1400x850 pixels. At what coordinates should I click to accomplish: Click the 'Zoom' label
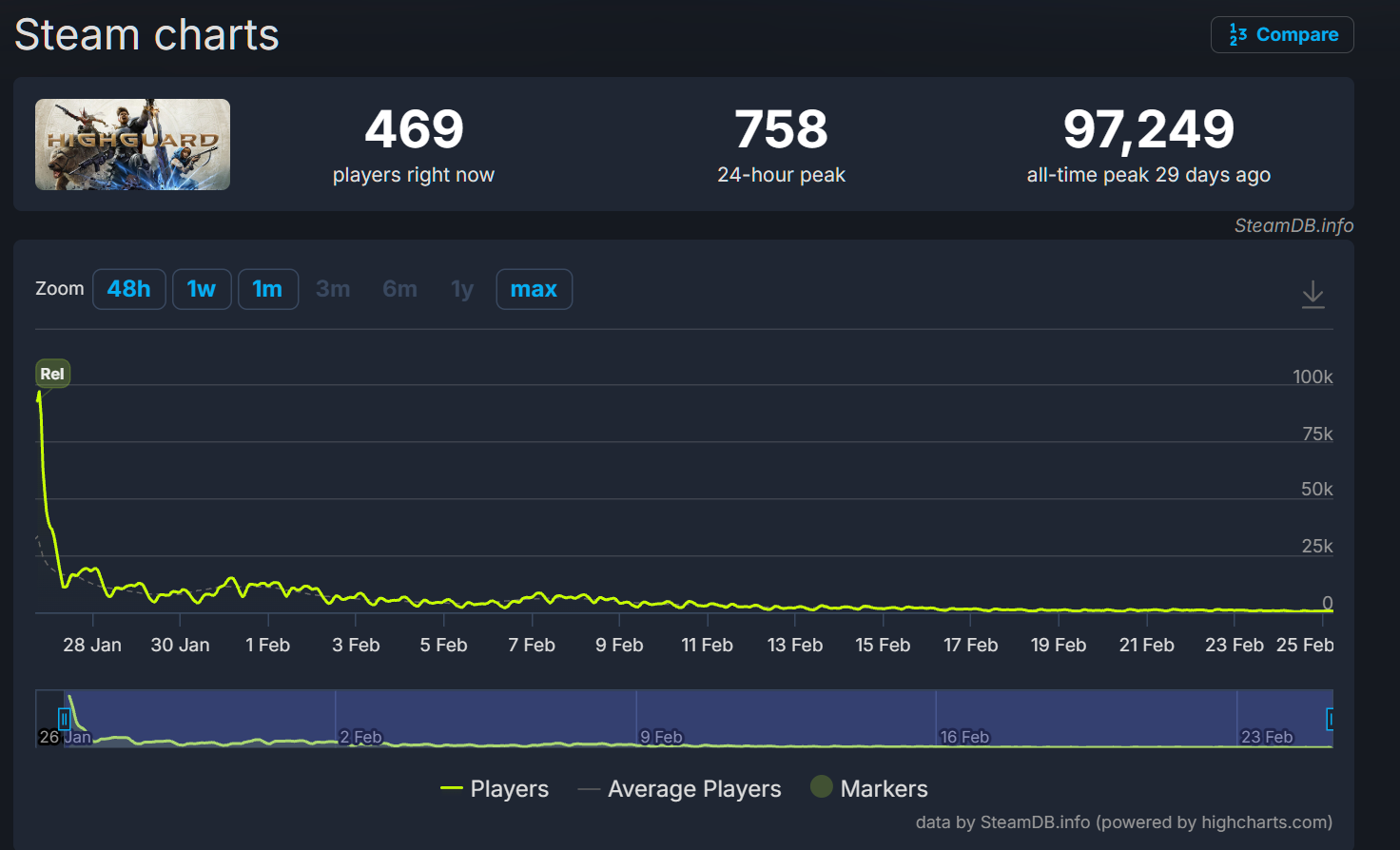[x=60, y=288]
